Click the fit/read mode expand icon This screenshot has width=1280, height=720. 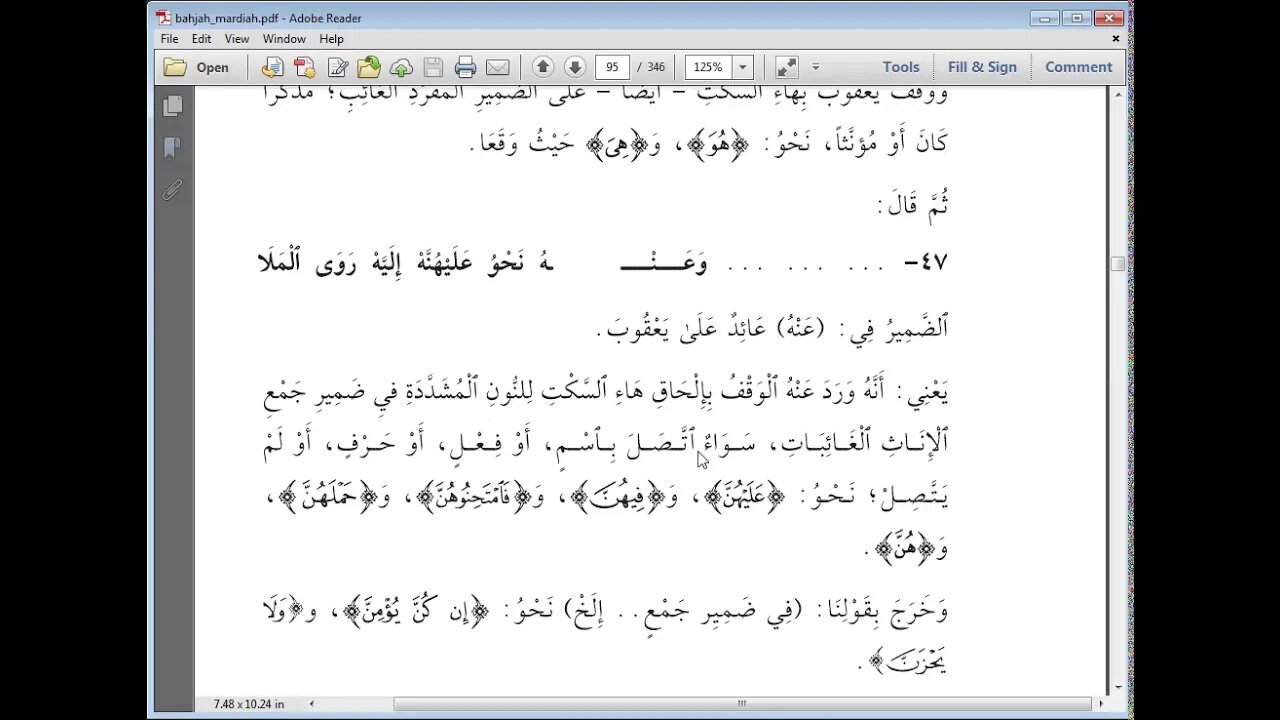(x=787, y=67)
